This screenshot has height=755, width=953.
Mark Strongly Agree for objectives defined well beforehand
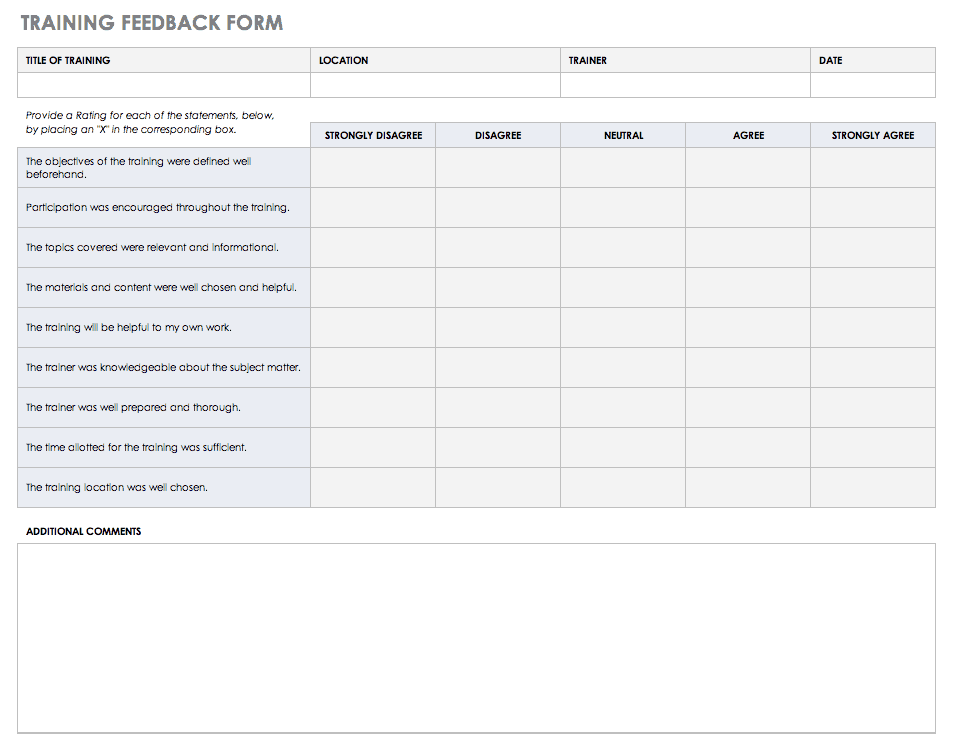pos(872,168)
